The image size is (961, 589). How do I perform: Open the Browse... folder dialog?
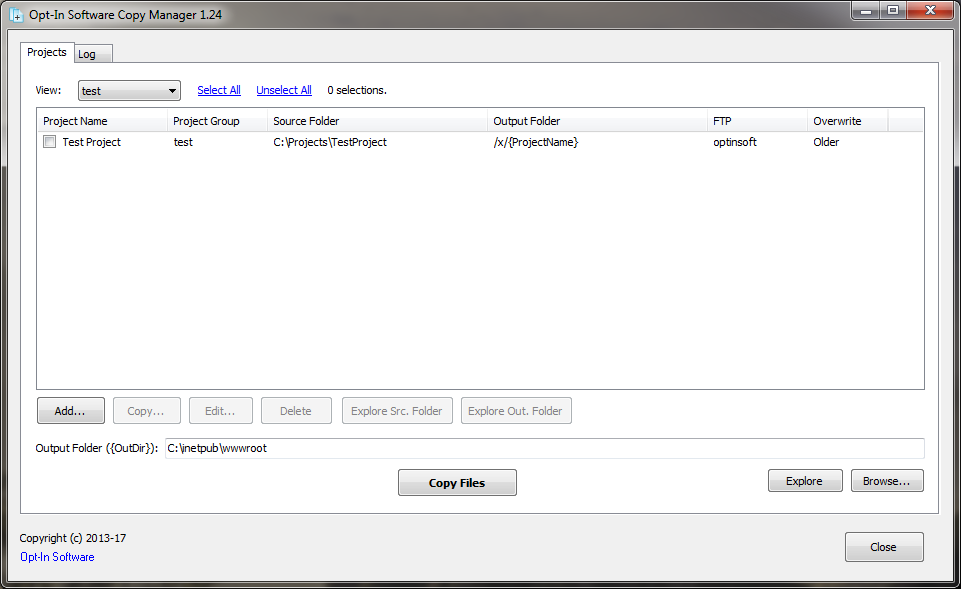(886, 481)
